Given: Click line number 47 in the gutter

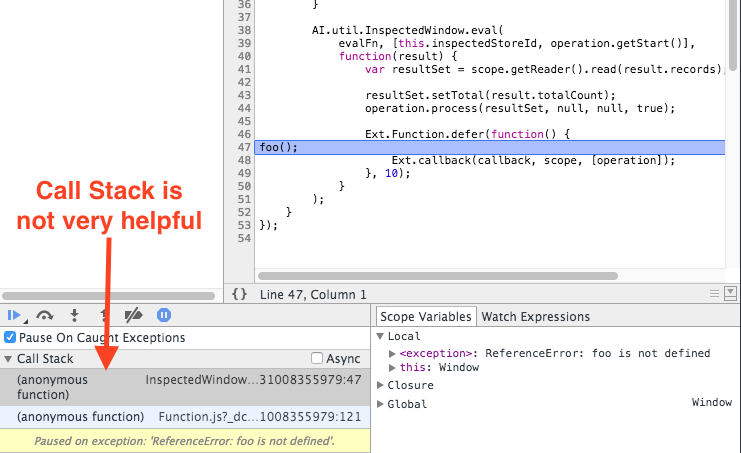Looking at the screenshot, I should click(244, 147).
